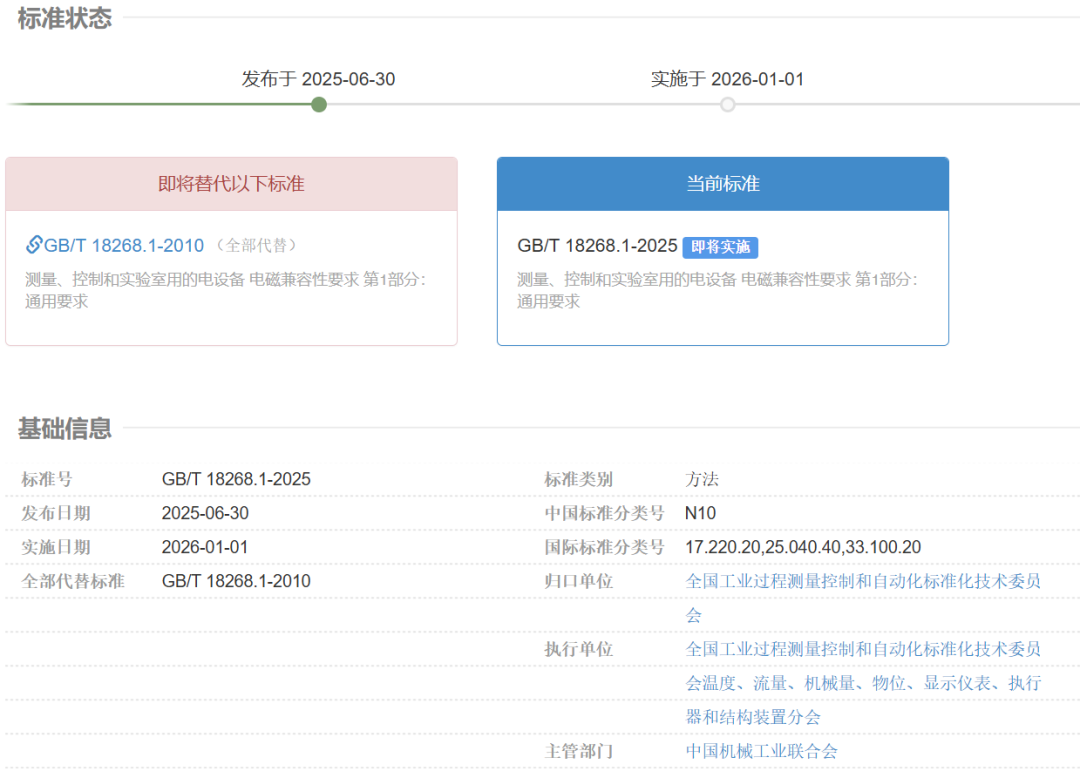Click the 标准号 value GB/T 18268.1-2025
This screenshot has width=1080, height=771.
[237, 479]
